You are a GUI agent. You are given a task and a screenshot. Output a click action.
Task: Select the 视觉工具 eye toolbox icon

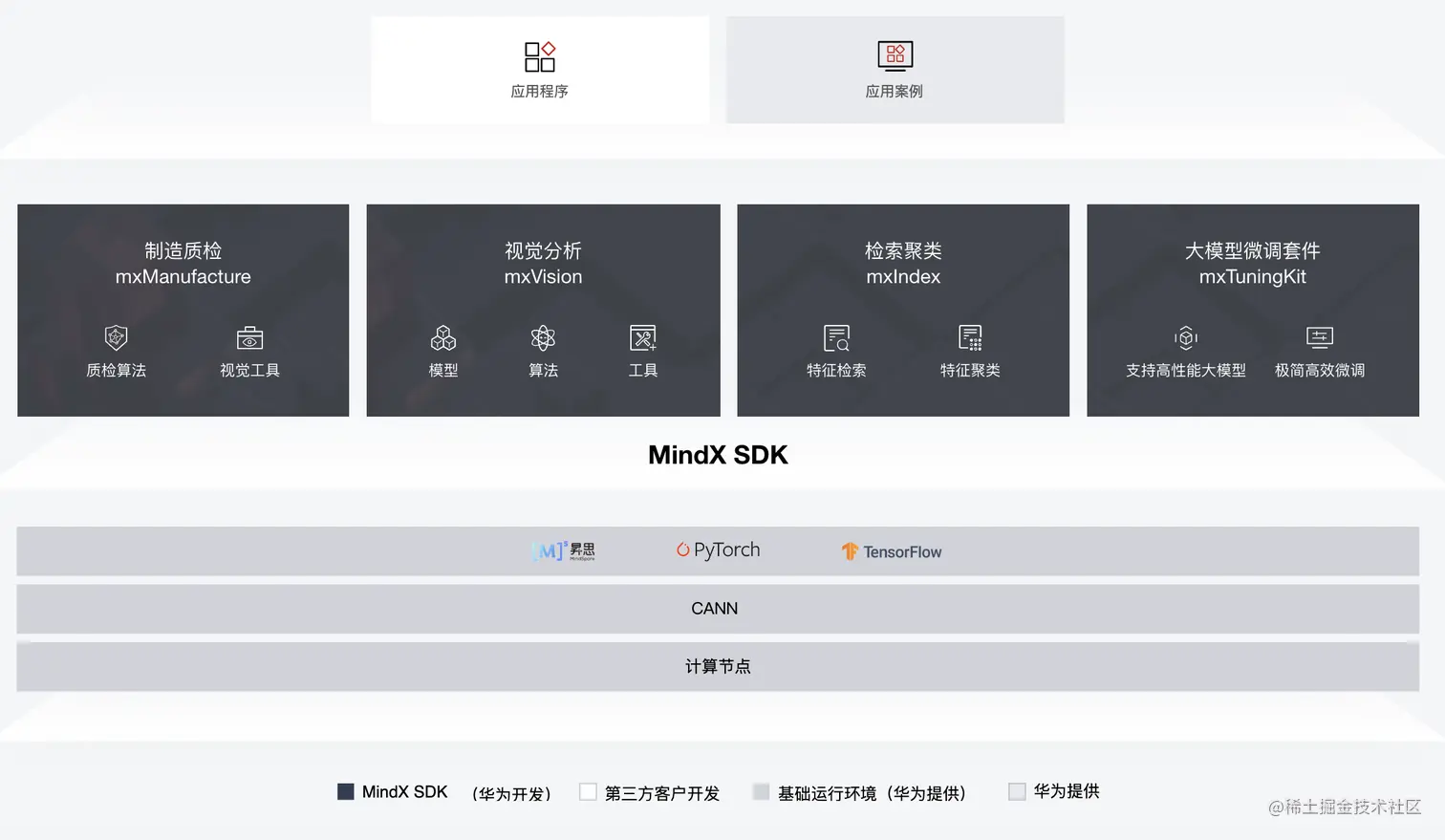pos(249,337)
